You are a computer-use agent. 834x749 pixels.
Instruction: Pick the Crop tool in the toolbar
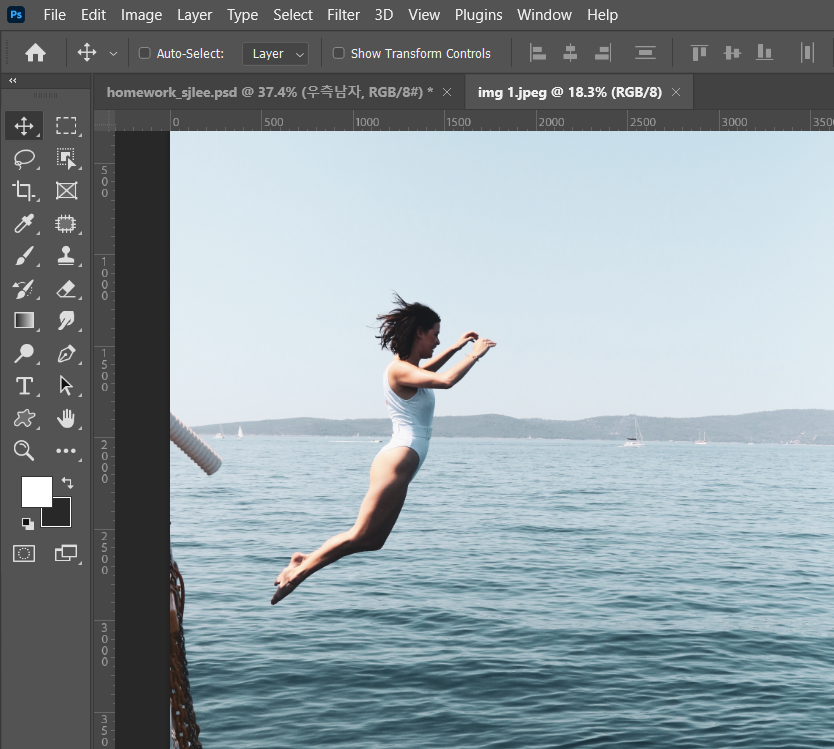[x=24, y=190]
